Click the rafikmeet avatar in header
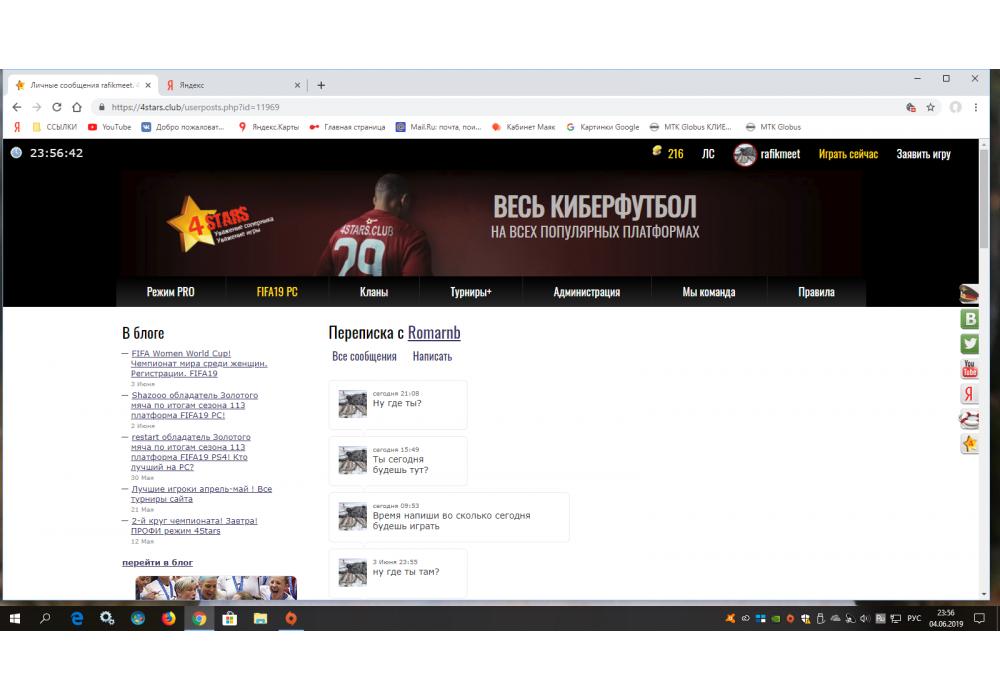 tap(744, 154)
